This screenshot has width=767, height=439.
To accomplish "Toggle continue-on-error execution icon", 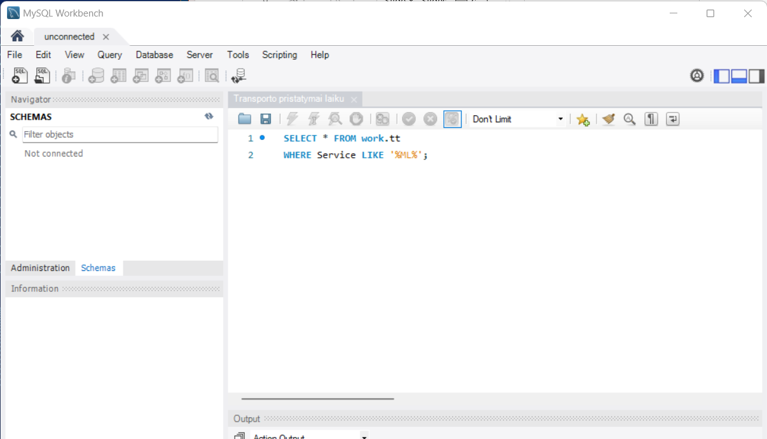I will click(383, 119).
